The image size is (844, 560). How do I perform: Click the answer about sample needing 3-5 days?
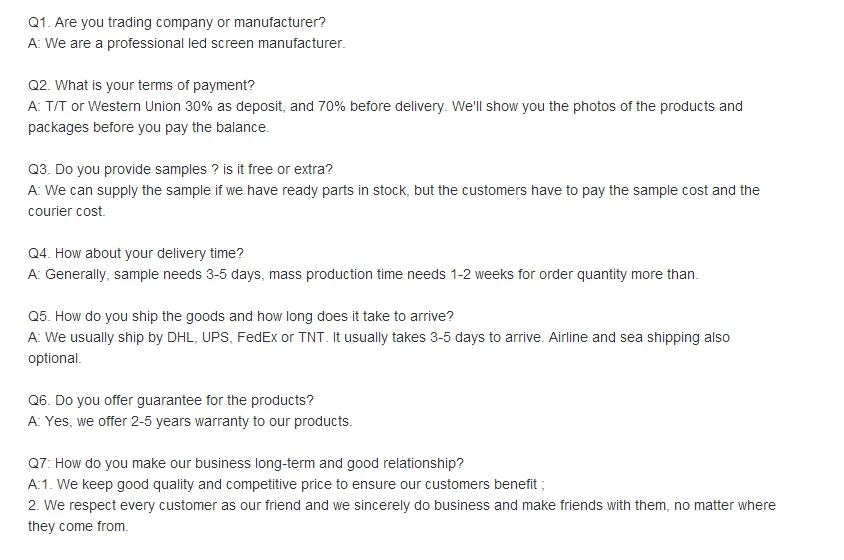363,275
